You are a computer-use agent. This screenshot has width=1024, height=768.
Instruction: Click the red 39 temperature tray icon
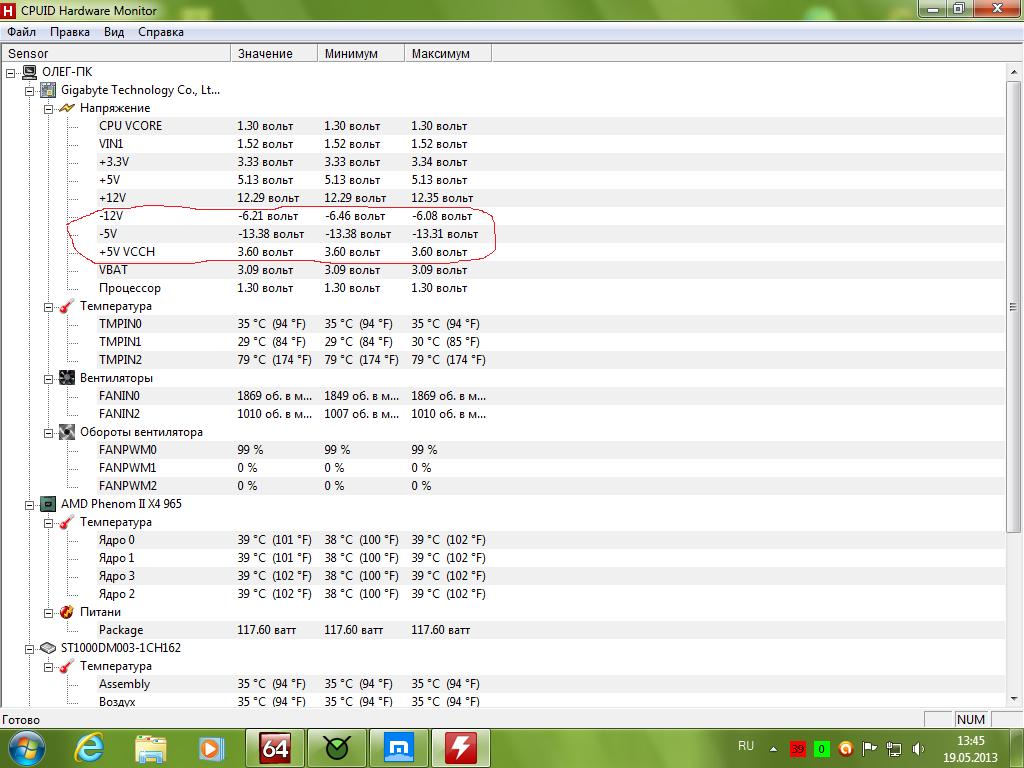pos(797,749)
